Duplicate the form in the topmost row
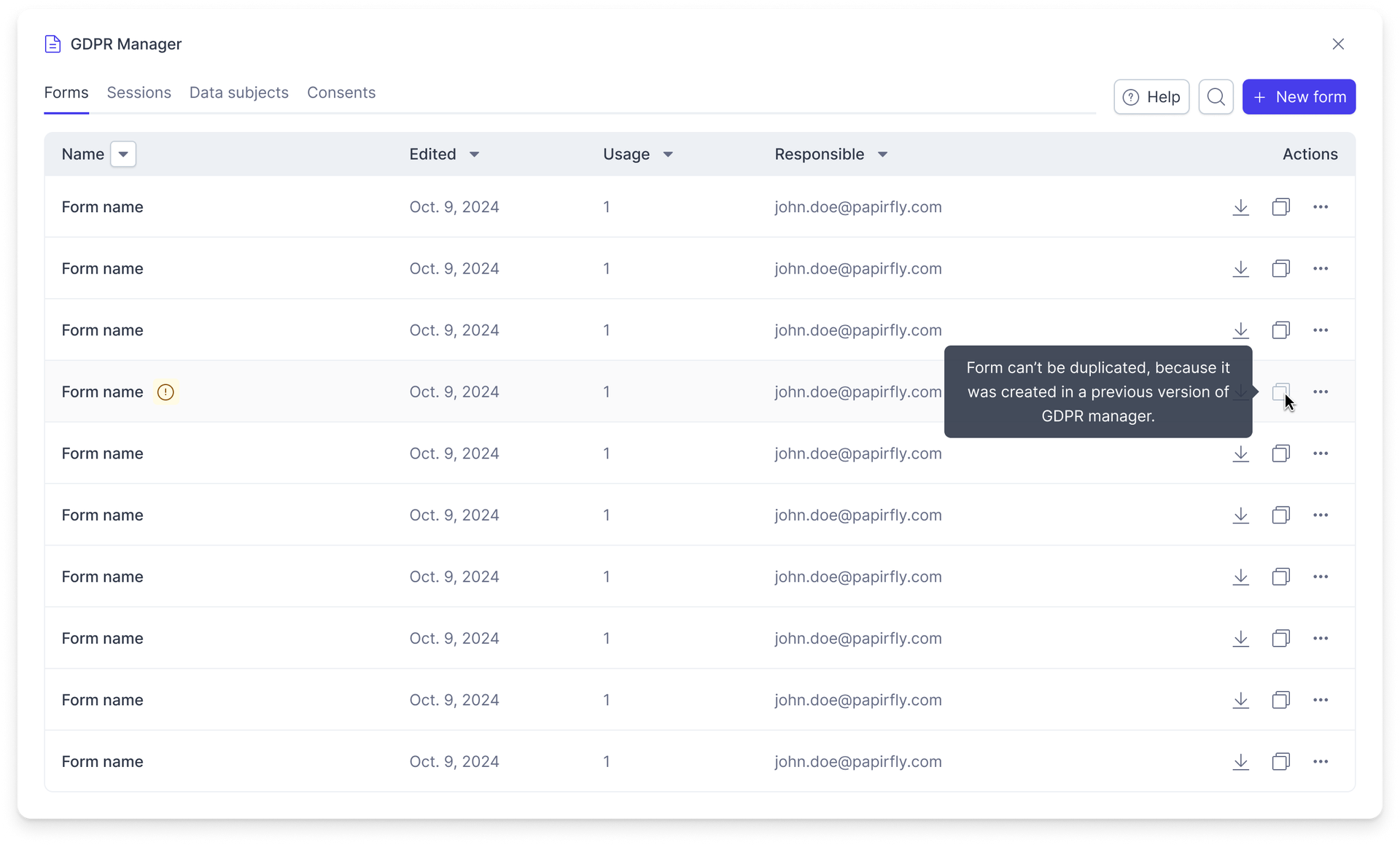Viewport: 1400px width, 845px height. click(1281, 207)
